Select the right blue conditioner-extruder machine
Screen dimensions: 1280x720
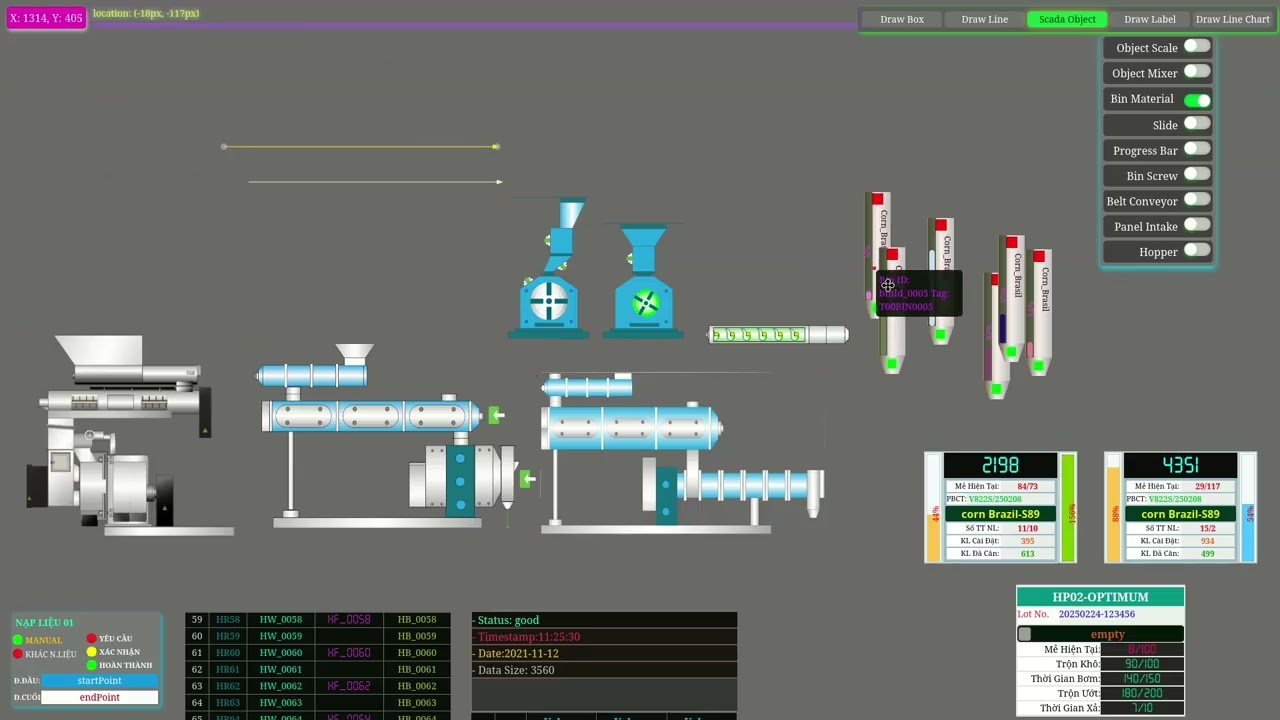[682, 452]
